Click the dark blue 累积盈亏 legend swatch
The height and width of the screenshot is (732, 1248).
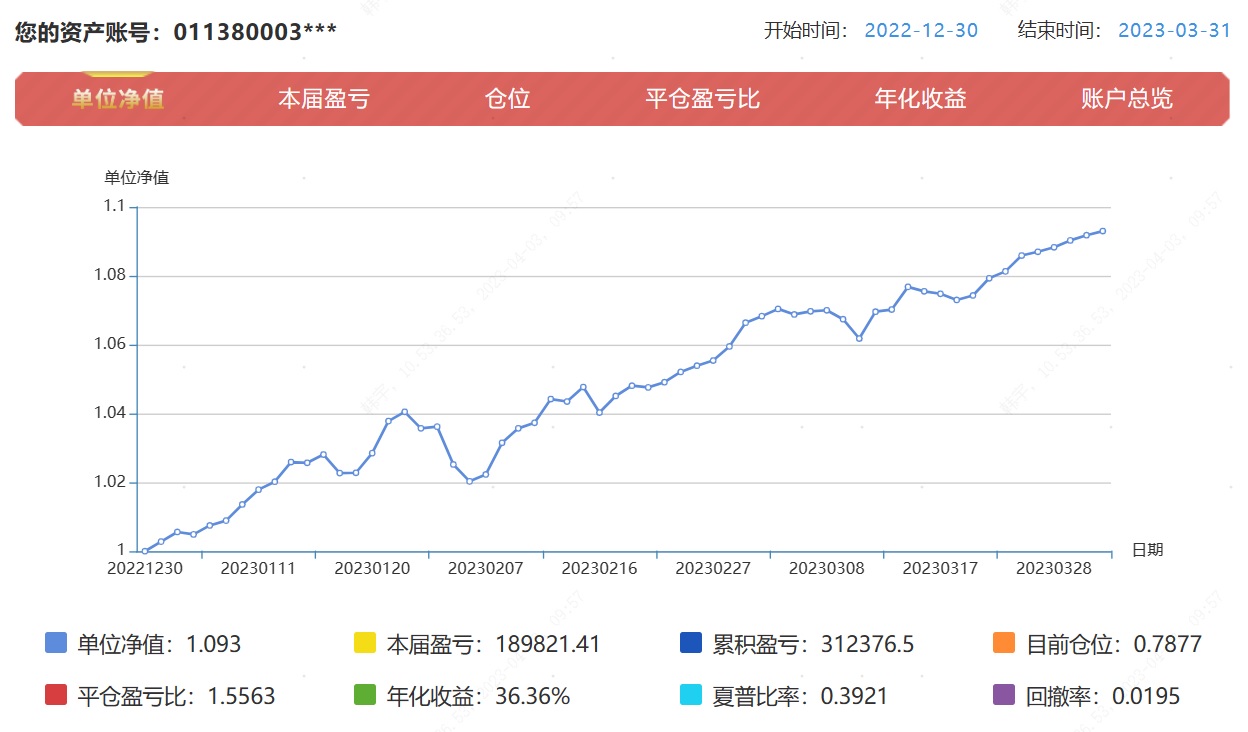tap(690, 644)
